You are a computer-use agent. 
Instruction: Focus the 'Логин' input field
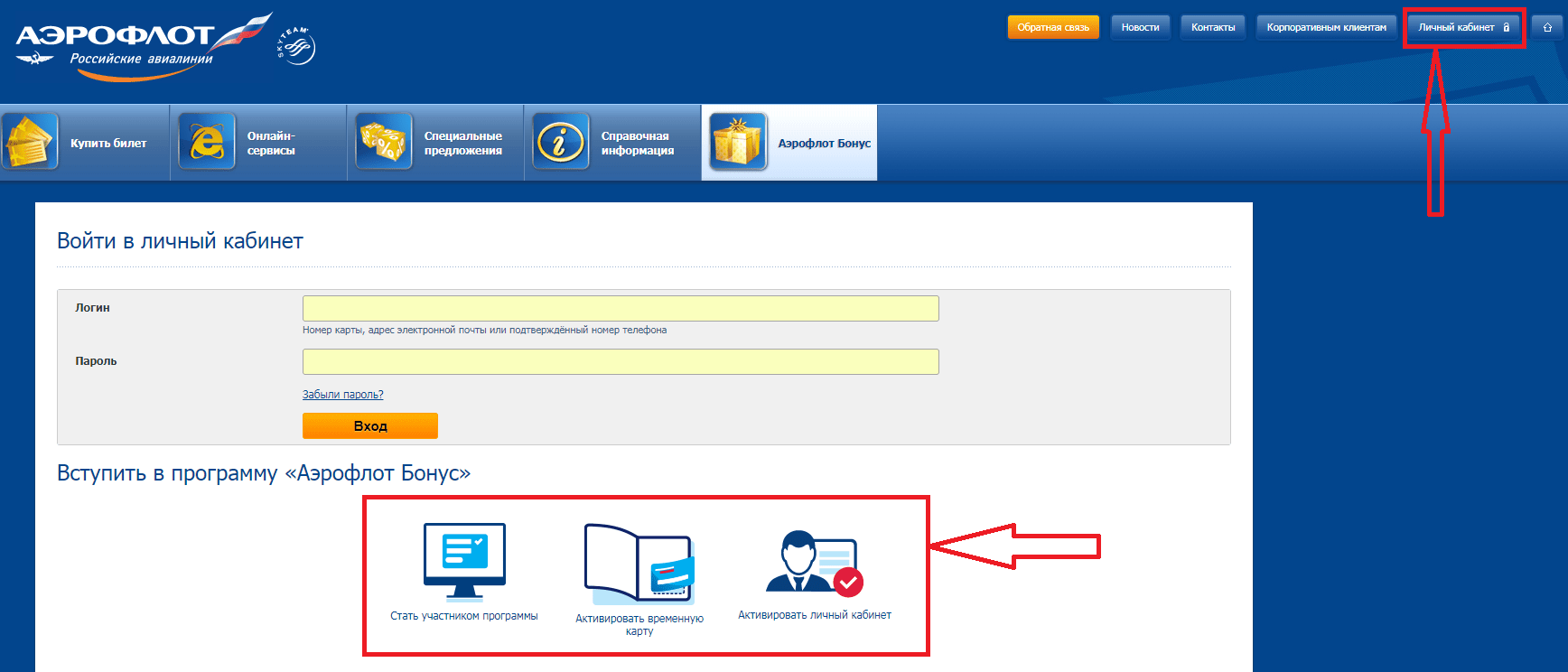pyautogui.click(x=621, y=308)
